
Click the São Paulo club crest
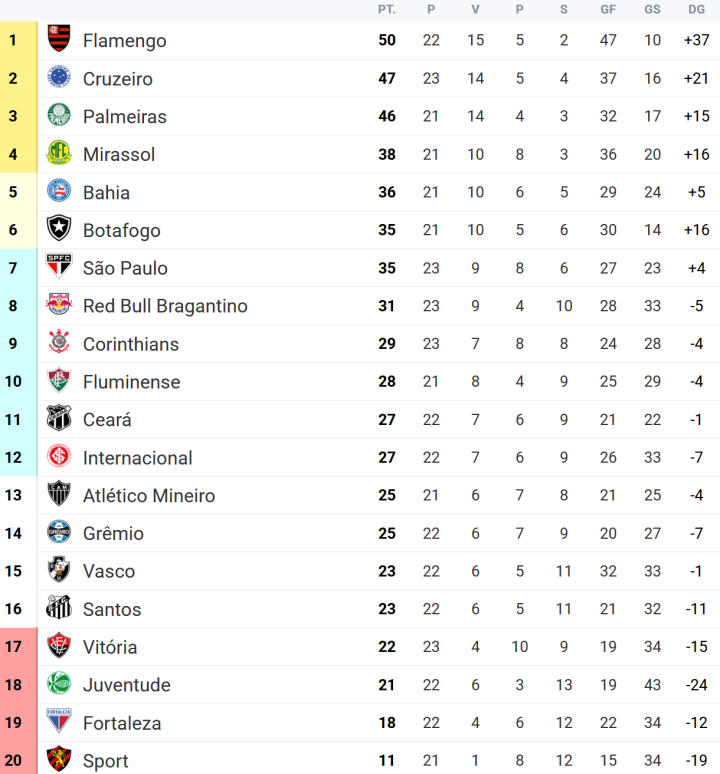tap(59, 268)
